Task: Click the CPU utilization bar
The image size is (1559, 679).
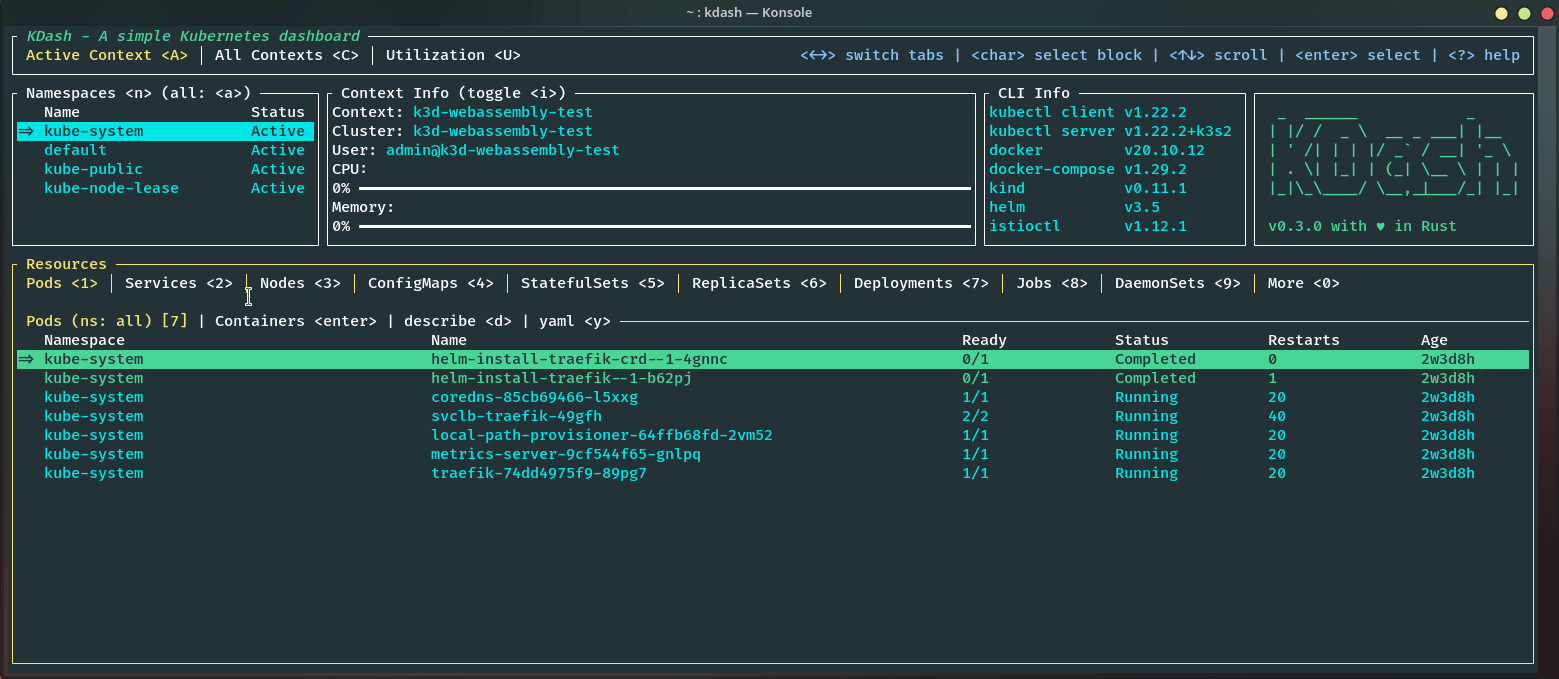Action: 664,188
